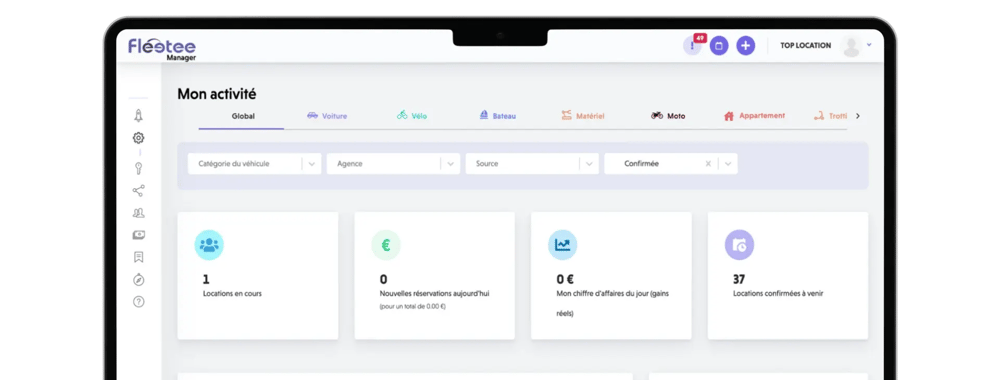
Task: Open the customers people icon in sidebar
Action: pos(138,213)
